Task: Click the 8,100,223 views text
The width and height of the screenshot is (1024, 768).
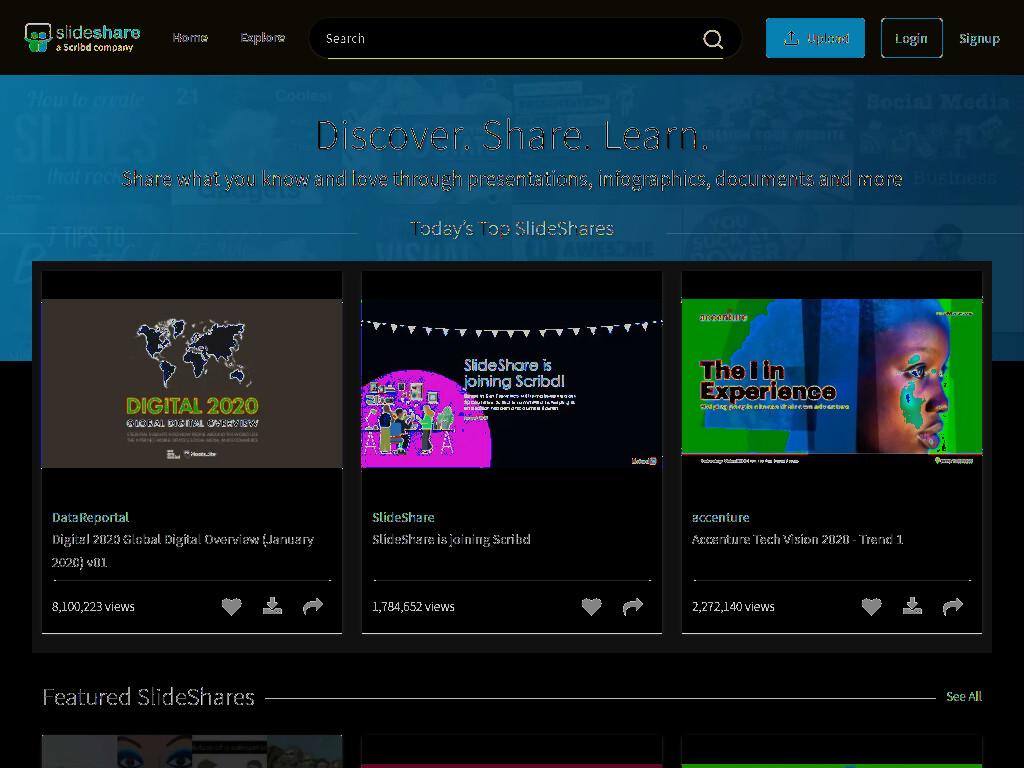Action: coord(93,607)
